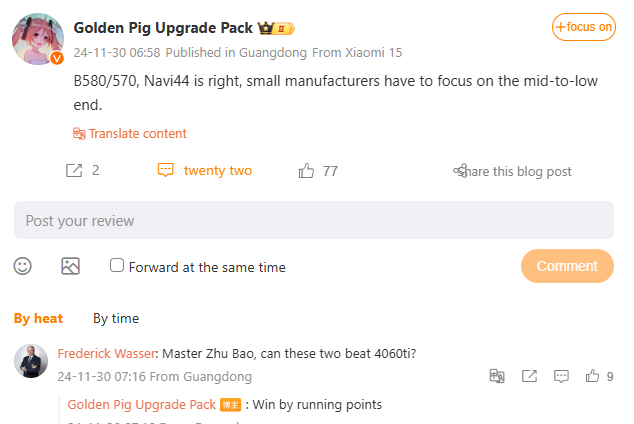The width and height of the screenshot is (634, 424).
Task: Click the Post your review field
Action: tap(313, 220)
